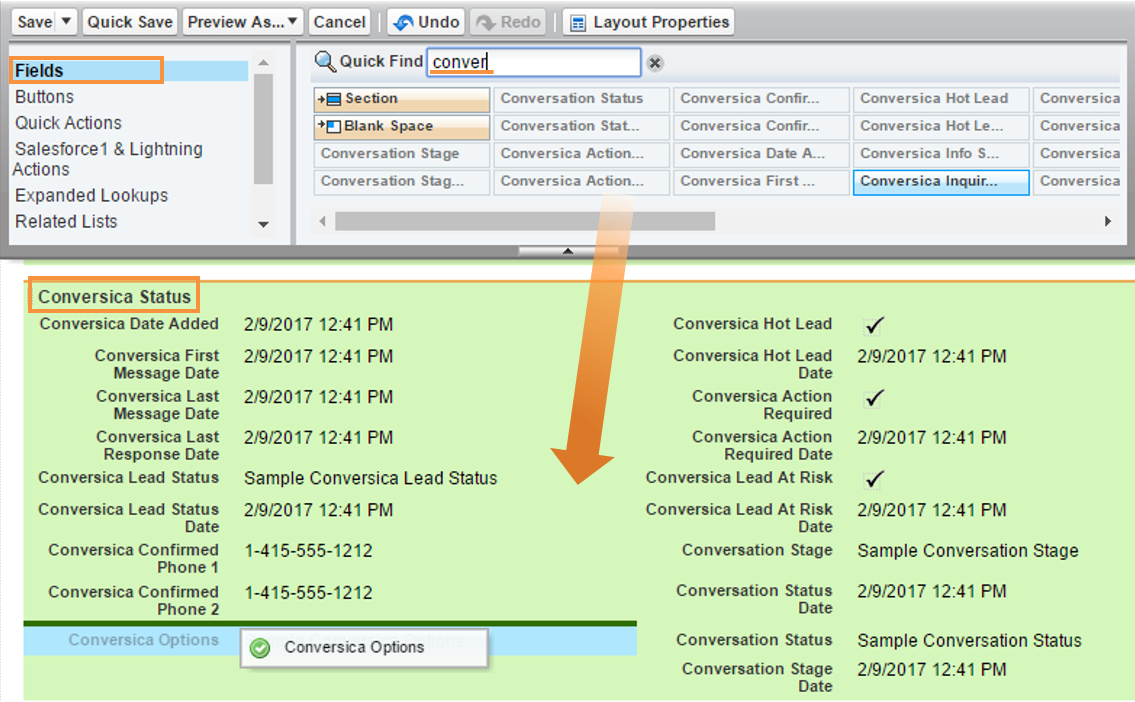Clear the Quick Find search text
This screenshot has height=702, width=1135.
(655, 63)
